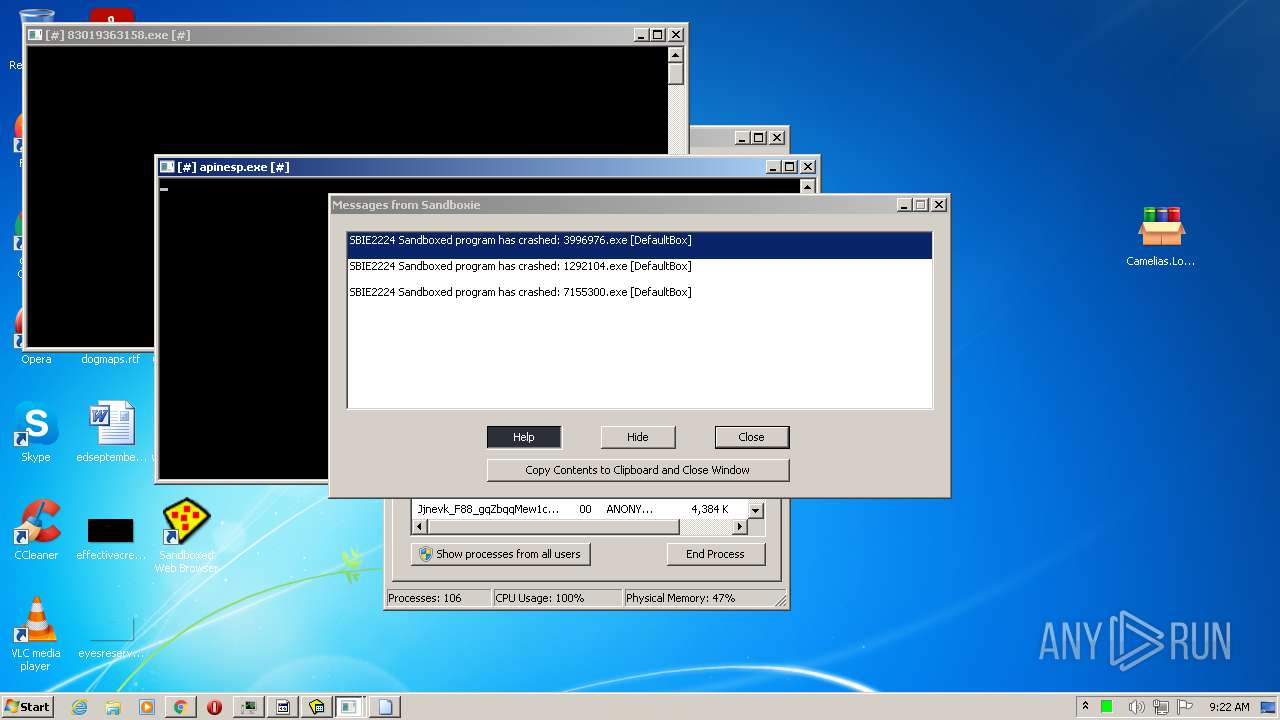The height and width of the screenshot is (720, 1280).
Task: Select the 7155300.exe crash message
Action: click(x=640, y=293)
